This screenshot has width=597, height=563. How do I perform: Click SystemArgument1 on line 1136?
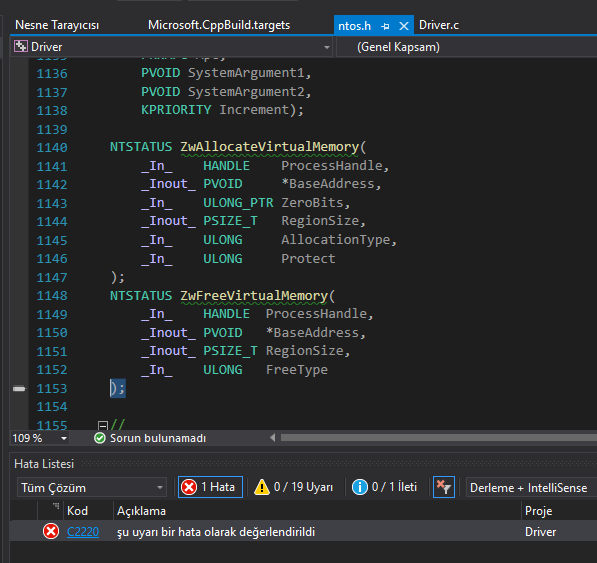click(246, 73)
